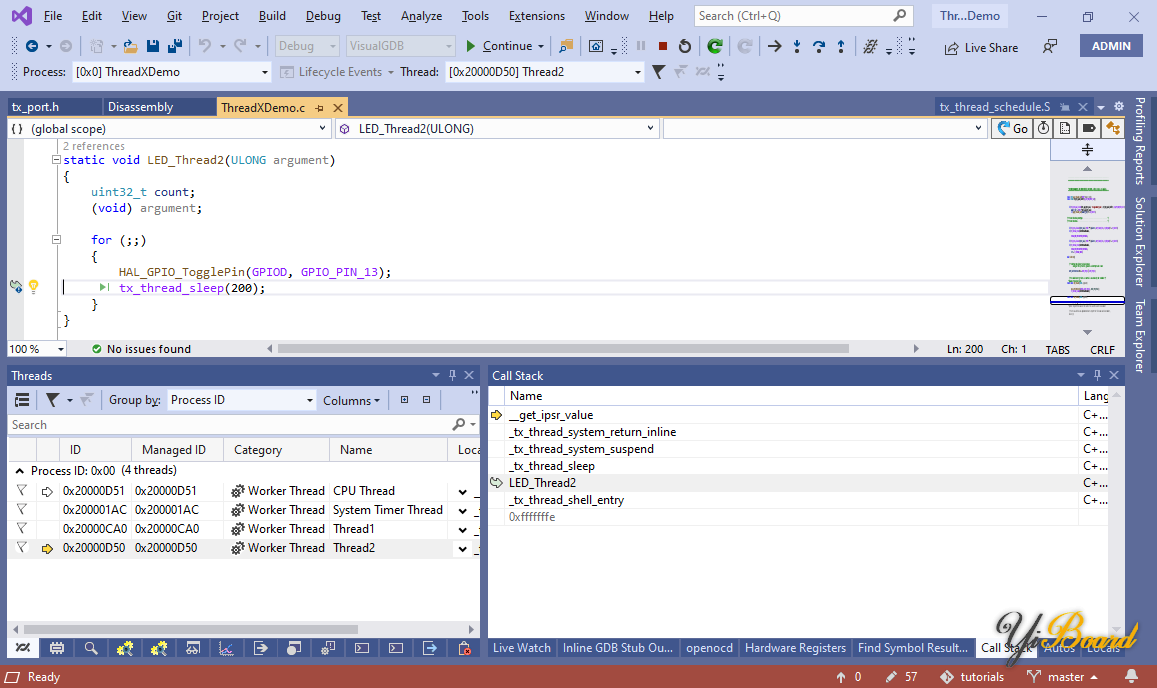Click Expand Groups icon in Threads panel
This screenshot has width=1157, height=688.
pos(404,400)
